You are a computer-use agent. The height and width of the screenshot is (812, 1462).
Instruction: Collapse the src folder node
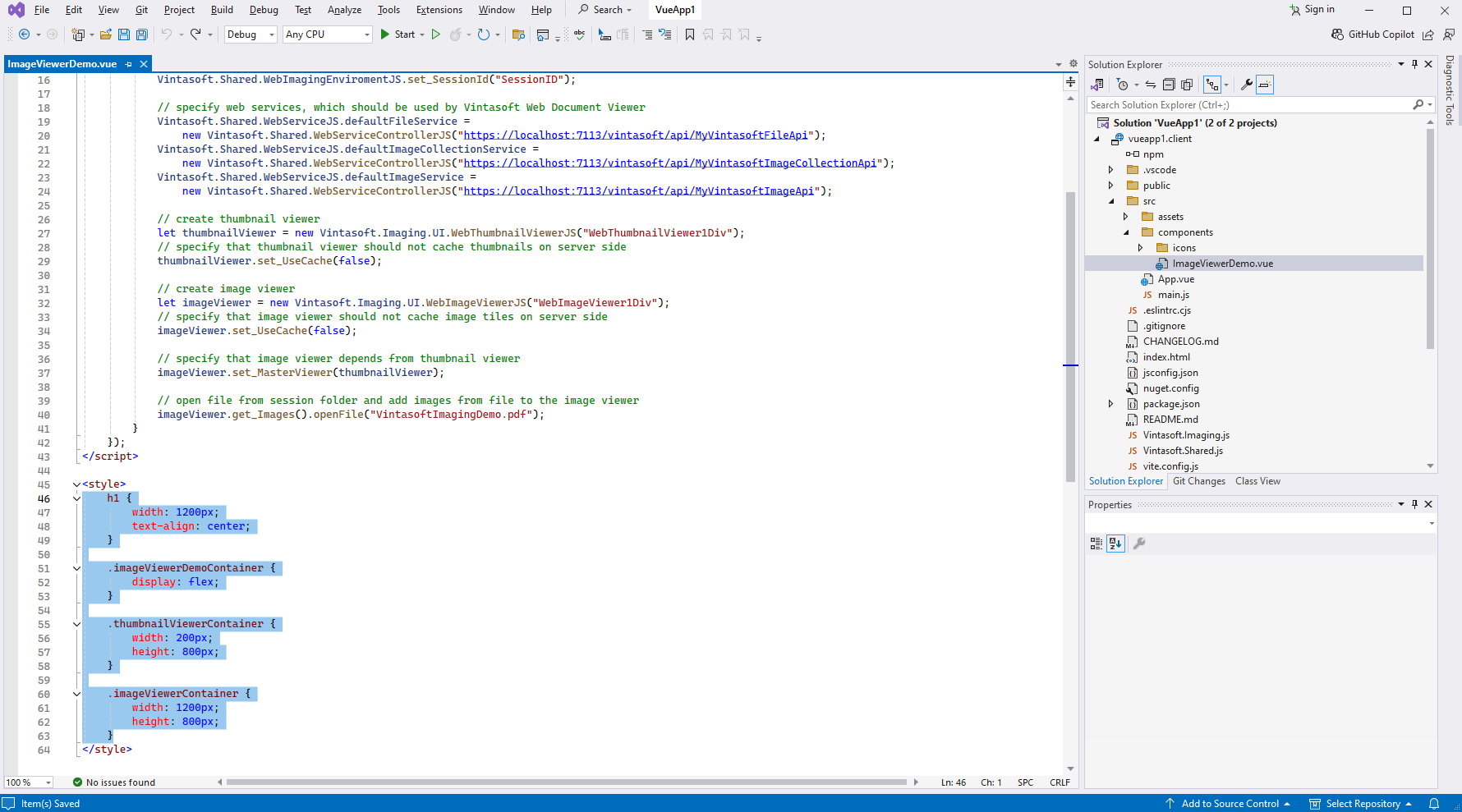pos(1110,201)
